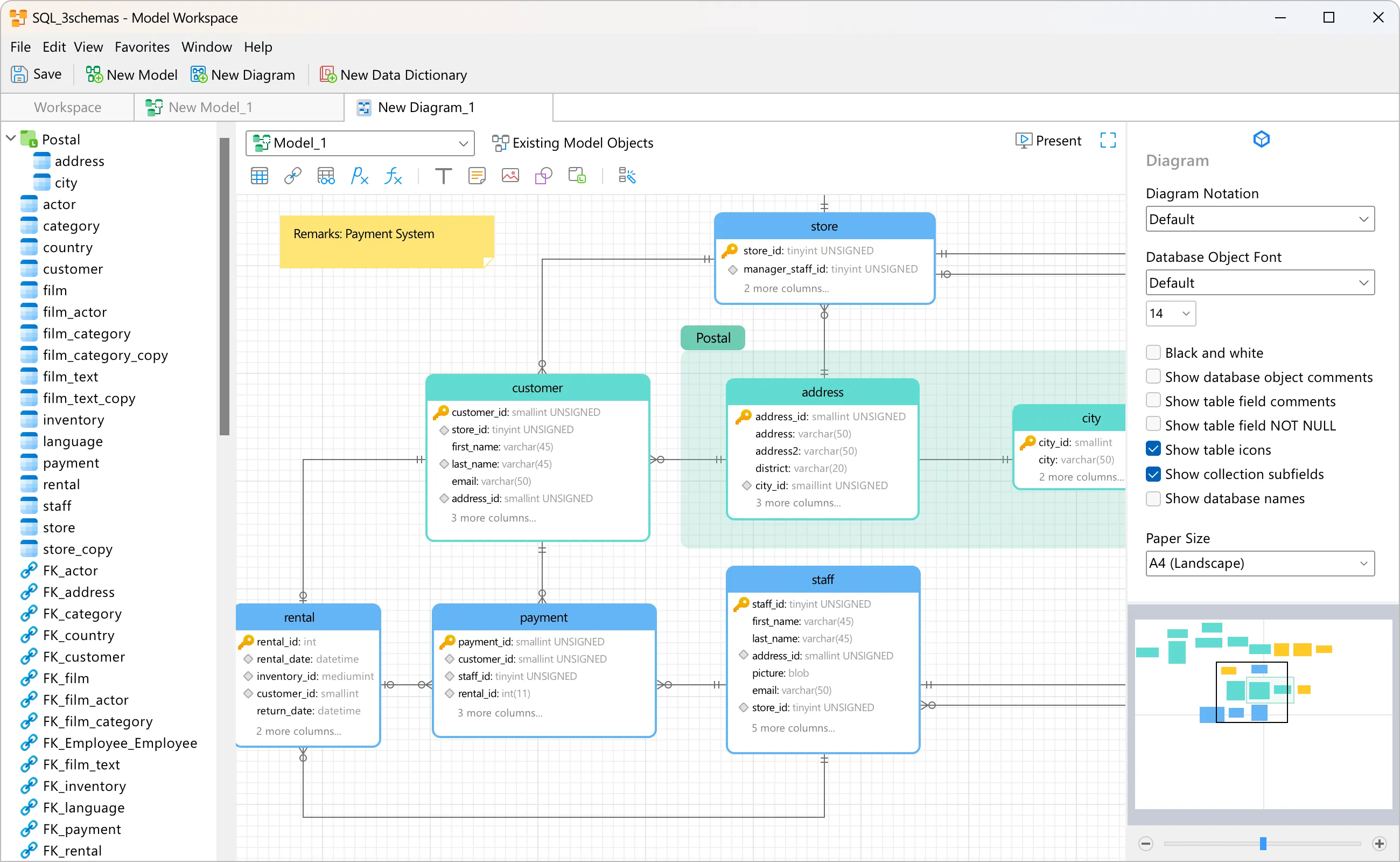Click the auto layout tool icon

(x=627, y=176)
